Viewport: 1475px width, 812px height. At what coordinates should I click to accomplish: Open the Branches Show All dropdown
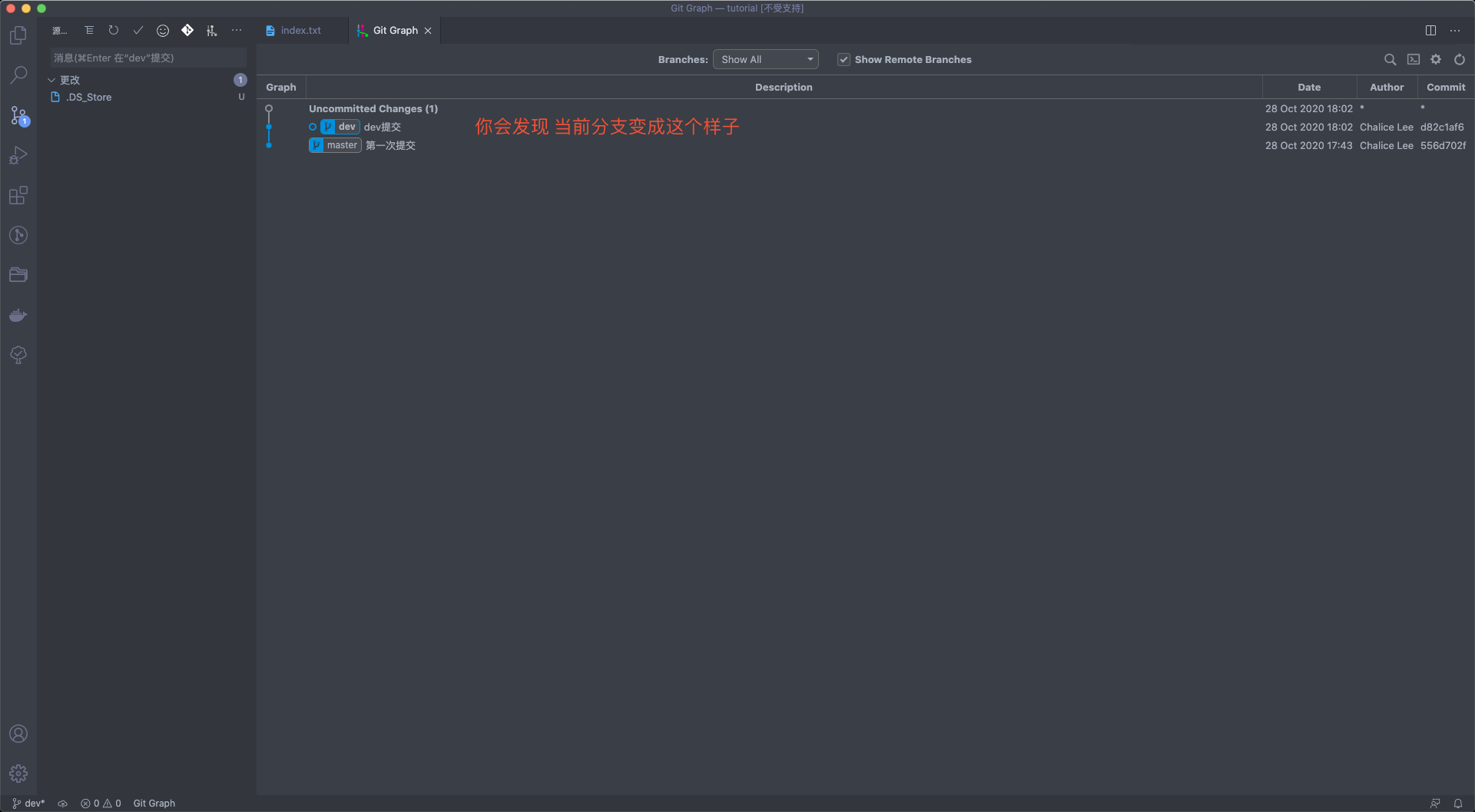click(x=765, y=60)
